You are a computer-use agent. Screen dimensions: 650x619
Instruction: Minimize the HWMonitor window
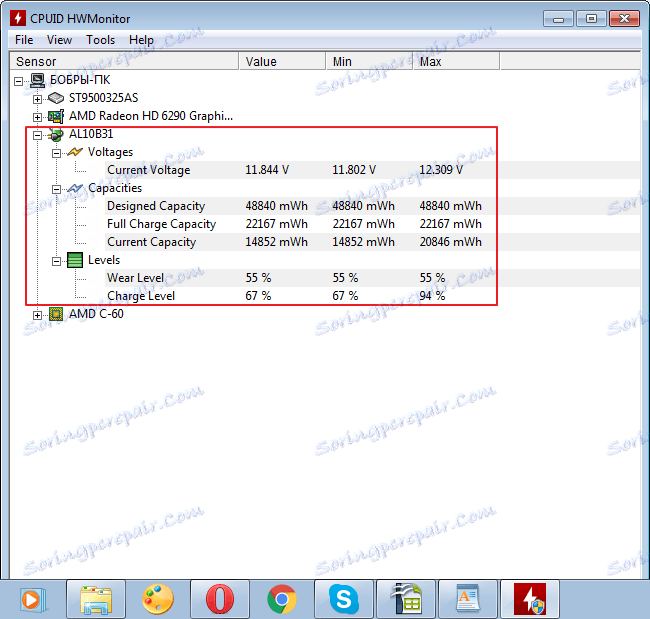click(x=558, y=19)
